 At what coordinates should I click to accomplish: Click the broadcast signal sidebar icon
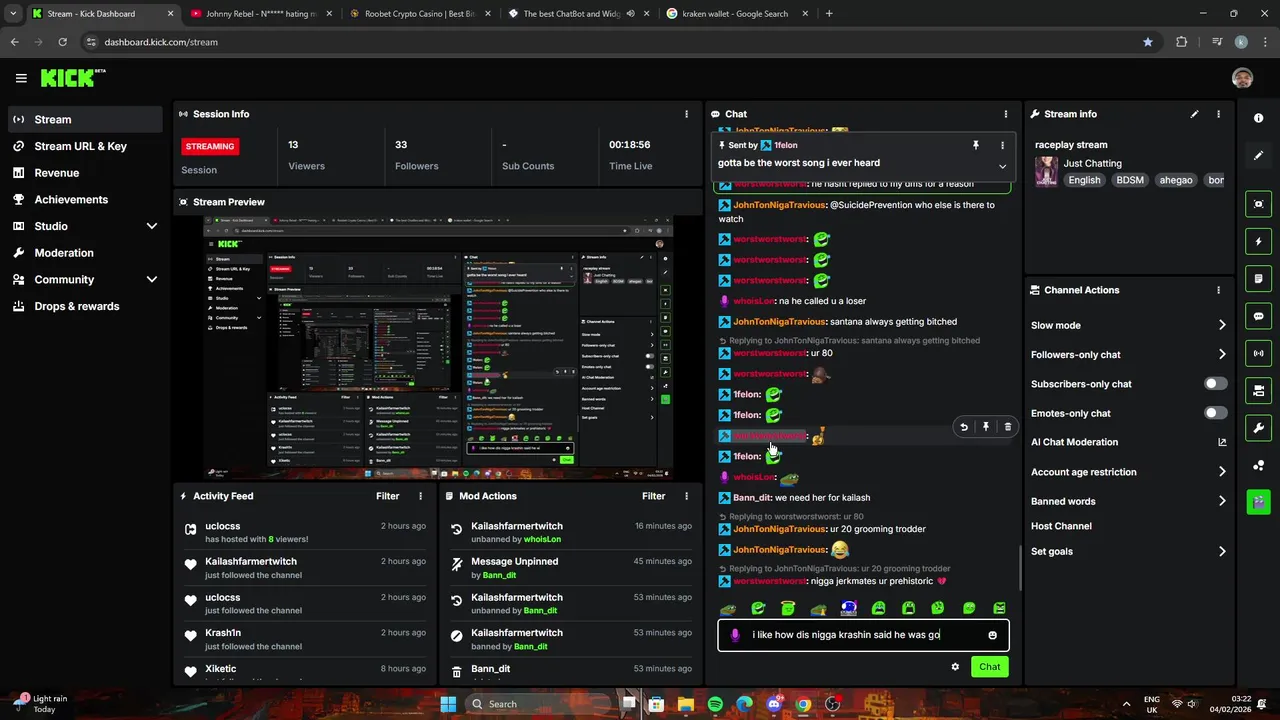(1258, 353)
